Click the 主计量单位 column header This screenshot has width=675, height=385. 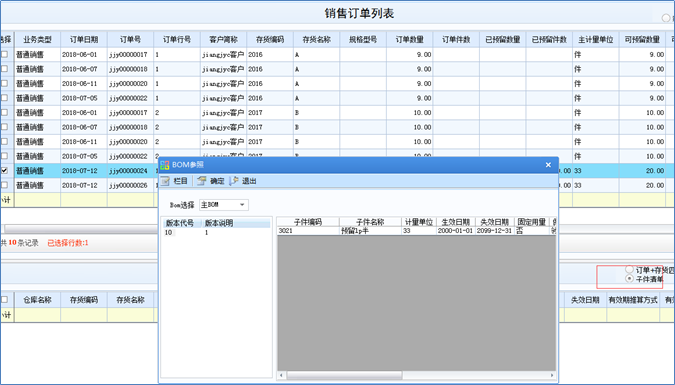pyautogui.click(x=595, y=40)
